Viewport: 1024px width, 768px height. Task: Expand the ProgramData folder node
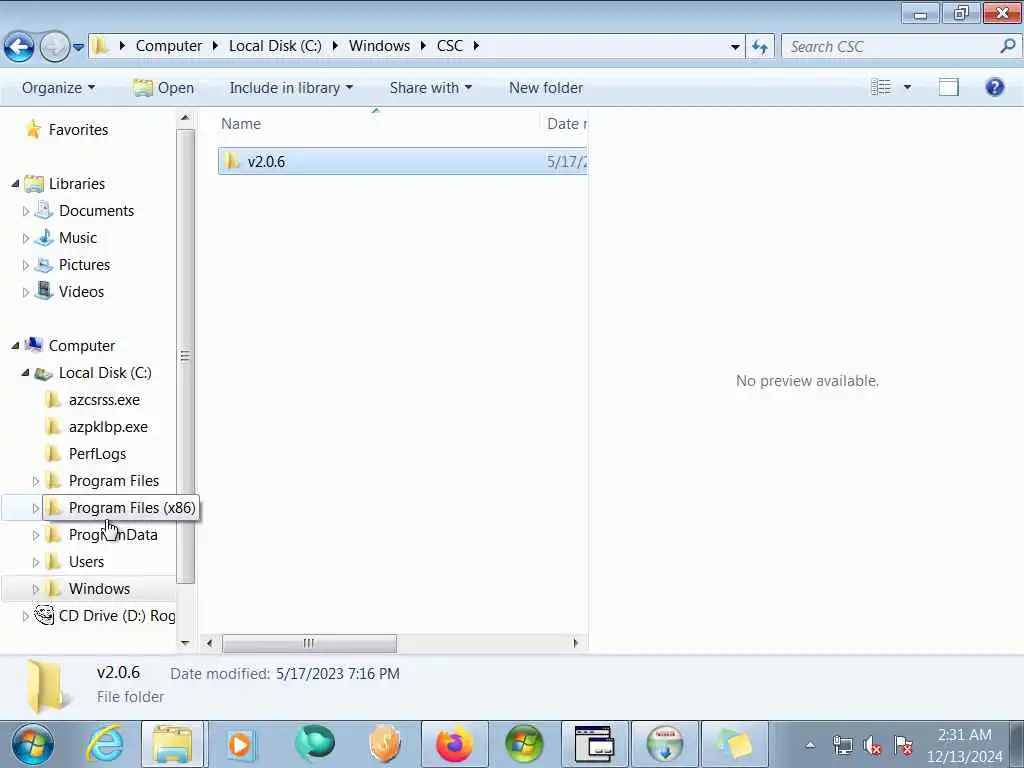click(x=36, y=536)
